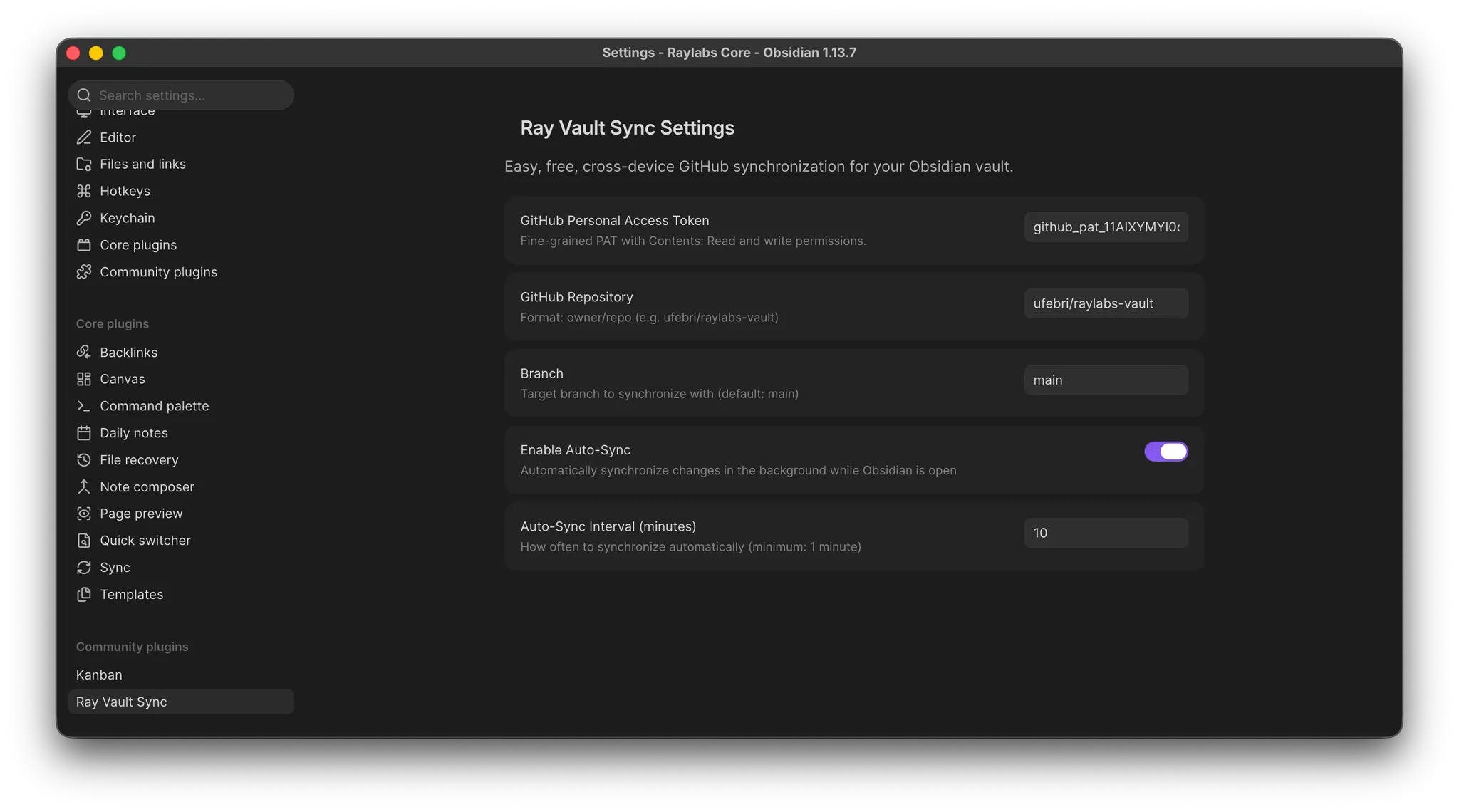Close the Settings window with red button
The width and height of the screenshot is (1459, 812).
(73, 53)
